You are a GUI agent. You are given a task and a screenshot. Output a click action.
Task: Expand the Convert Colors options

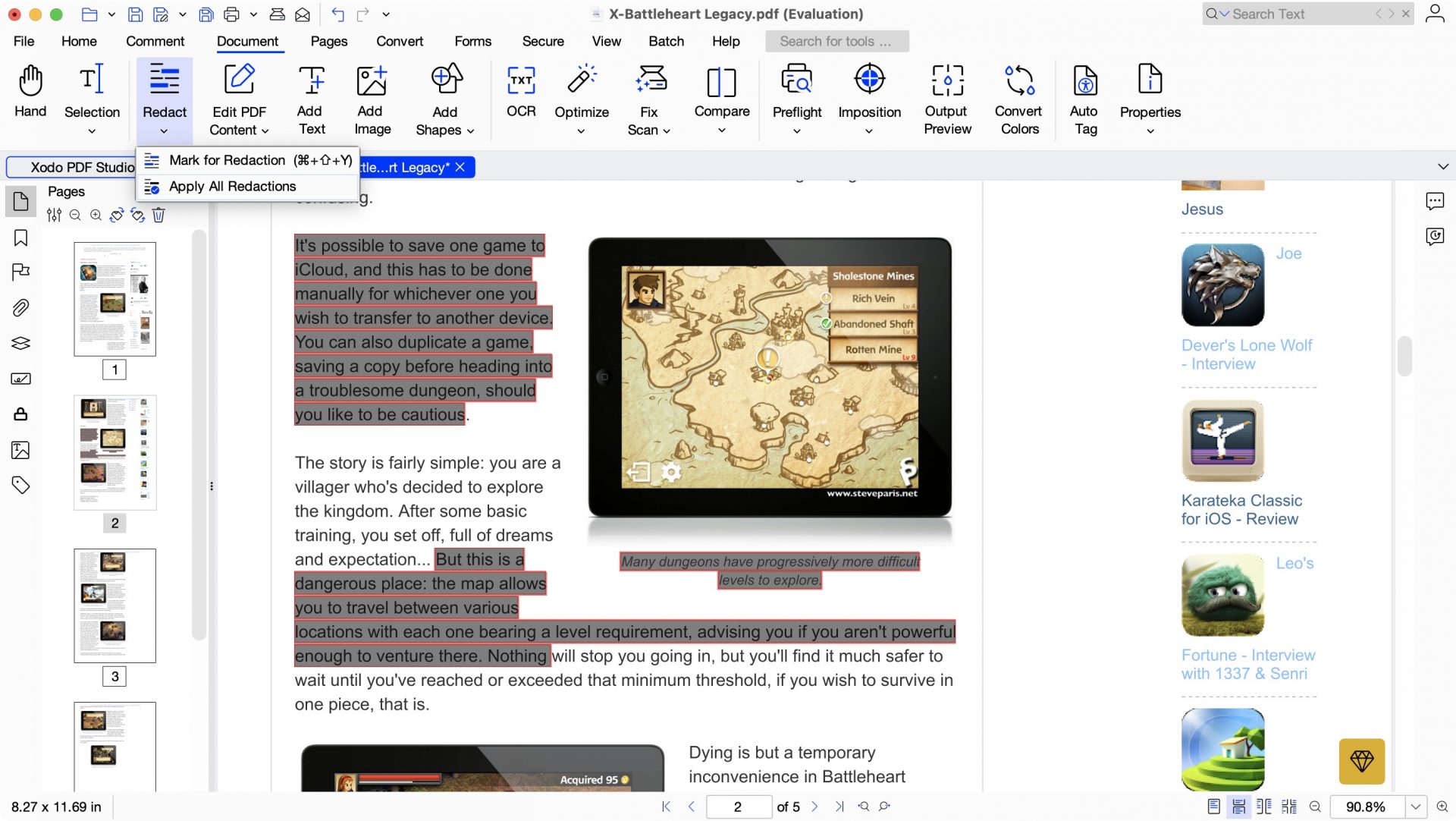1018,99
